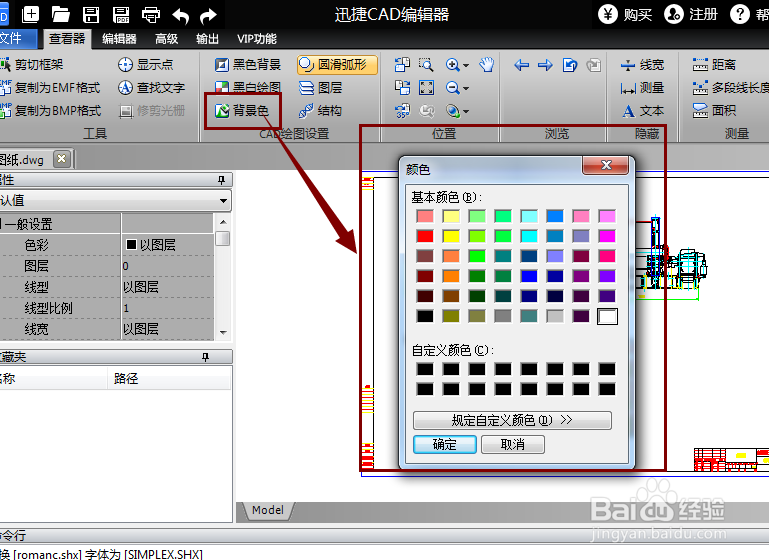The height and width of the screenshot is (560, 769).
Task: Confirm color with the 确定 button
Action: [x=445, y=445]
